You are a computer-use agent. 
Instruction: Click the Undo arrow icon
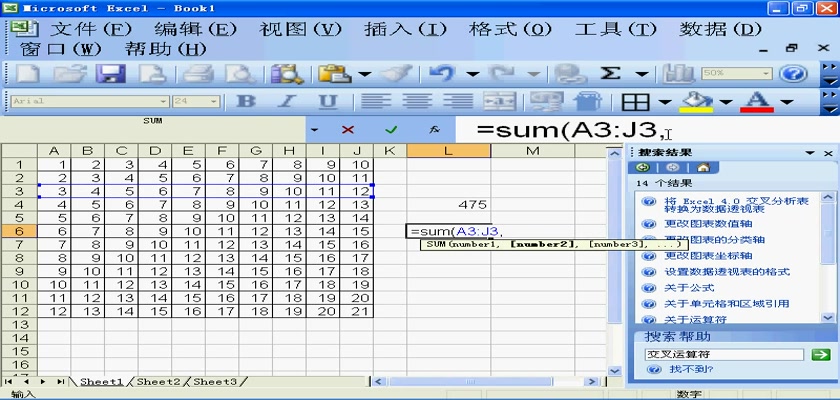pos(443,74)
